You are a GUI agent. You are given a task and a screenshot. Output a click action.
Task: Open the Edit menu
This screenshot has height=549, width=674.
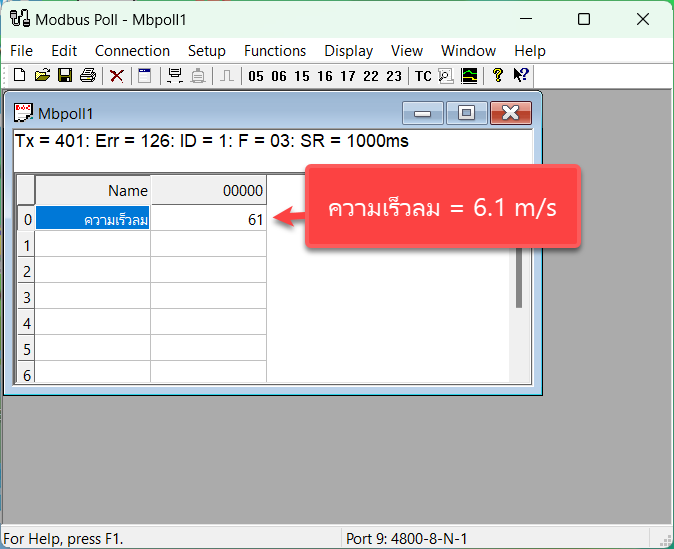tap(64, 51)
